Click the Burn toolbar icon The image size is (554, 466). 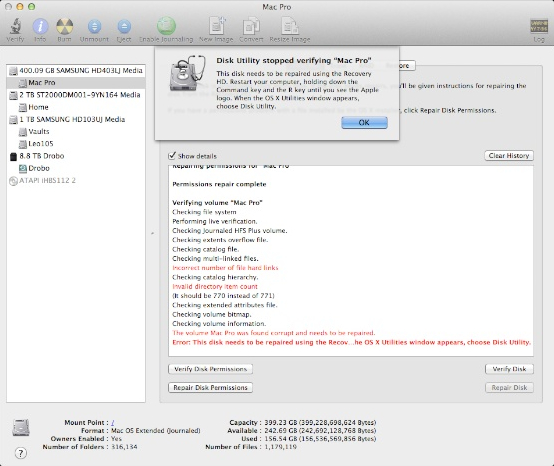click(65, 26)
